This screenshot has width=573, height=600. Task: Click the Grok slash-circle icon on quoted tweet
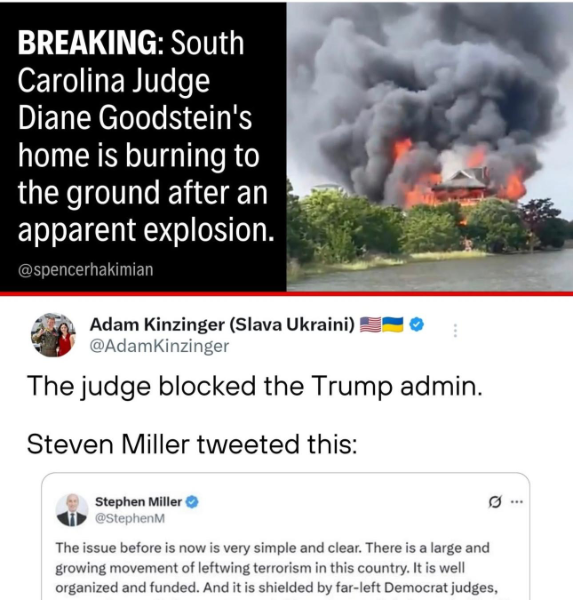pos(495,502)
